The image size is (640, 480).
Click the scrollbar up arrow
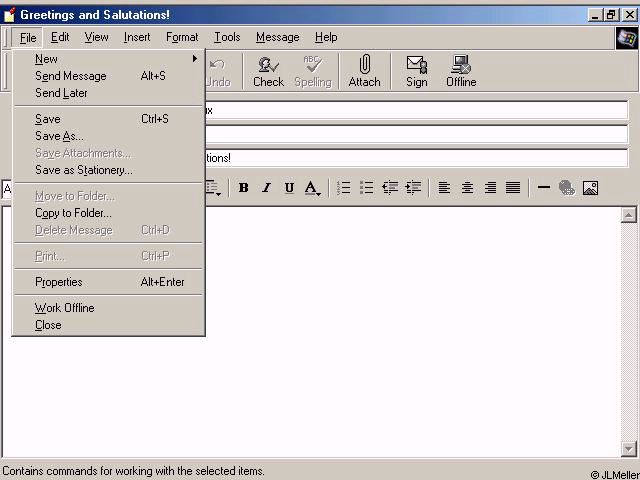click(x=629, y=215)
